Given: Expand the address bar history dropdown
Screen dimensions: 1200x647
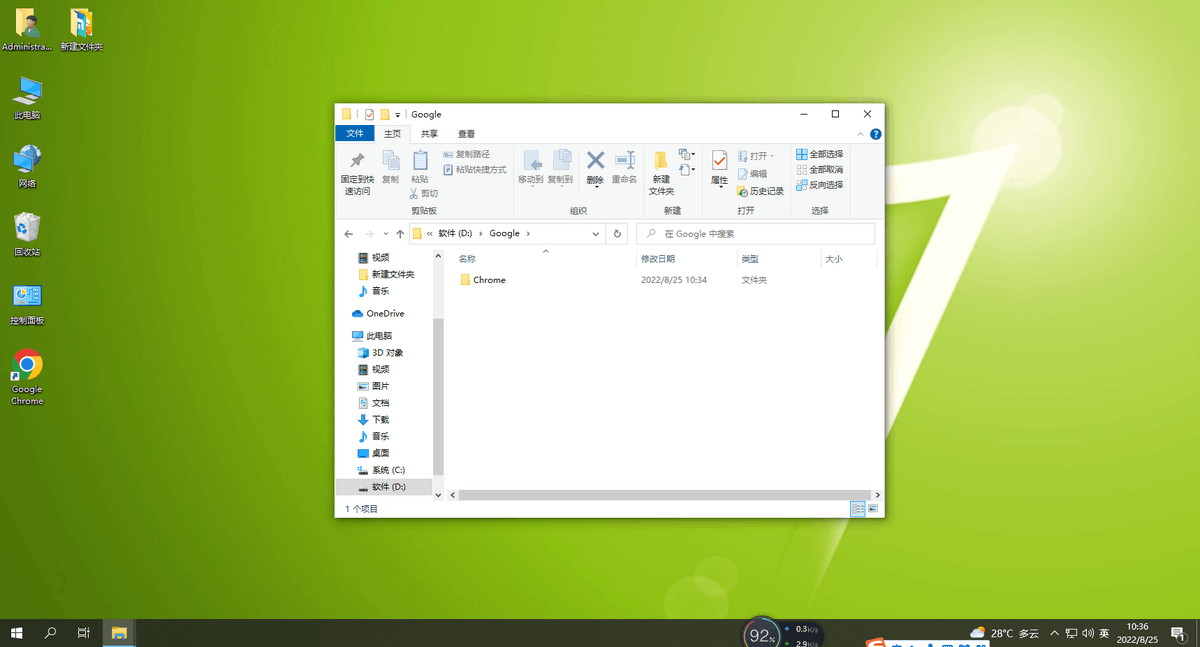Looking at the screenshot, I should [596, 234].
